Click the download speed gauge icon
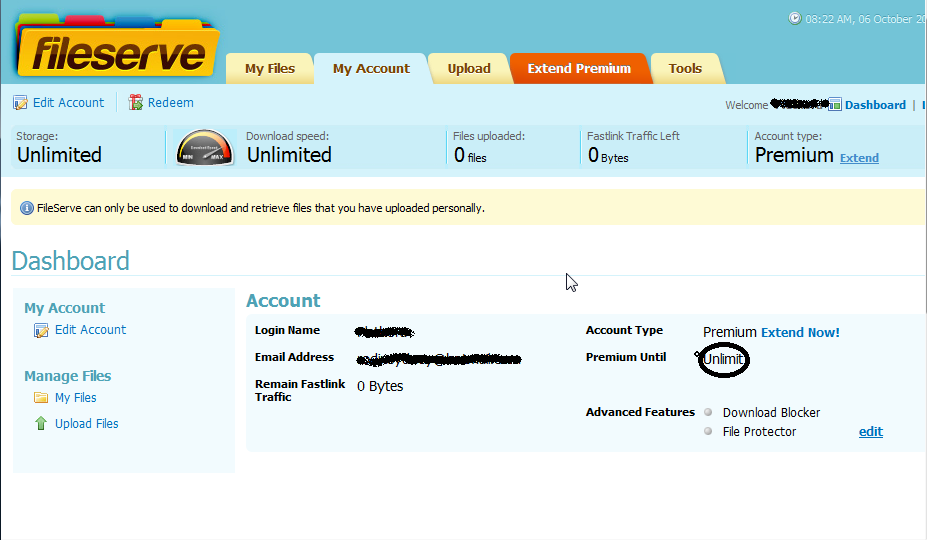The height and width of the screenshot is (540, 927). (204, 147)
